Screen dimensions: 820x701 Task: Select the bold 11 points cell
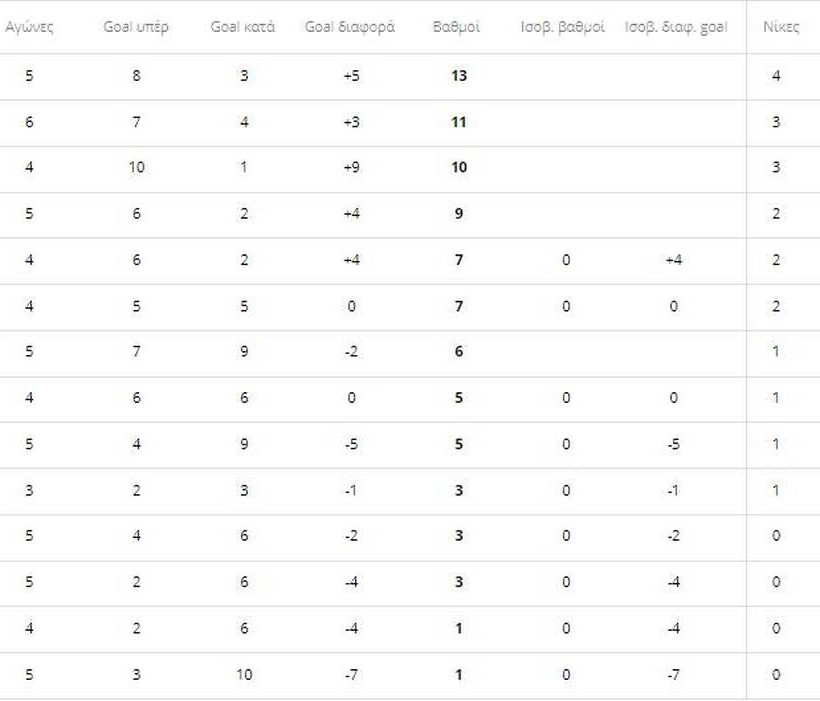[x=459, y=122]
